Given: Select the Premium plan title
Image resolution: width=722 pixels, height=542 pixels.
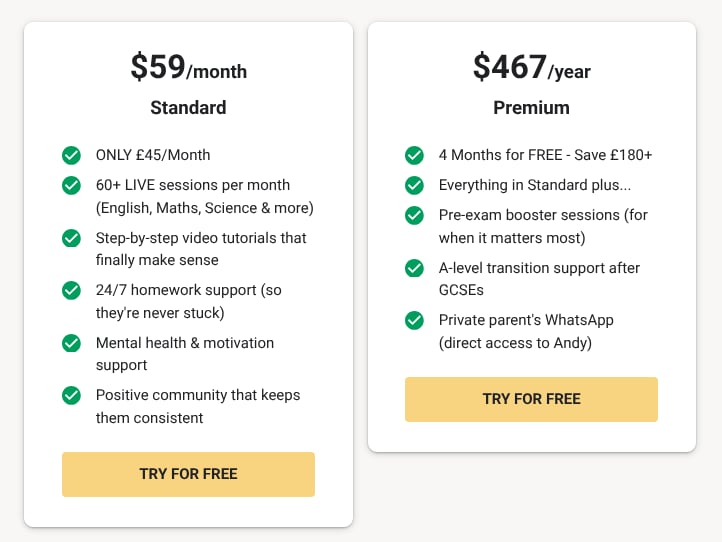Looking at the screenshot, I should coord(531,107).
